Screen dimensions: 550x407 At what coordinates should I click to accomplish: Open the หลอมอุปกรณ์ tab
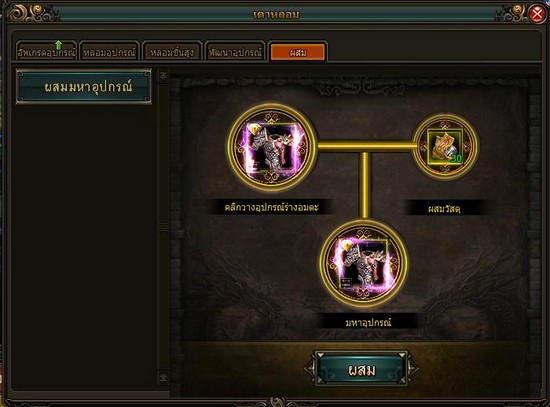coord(109,53)
